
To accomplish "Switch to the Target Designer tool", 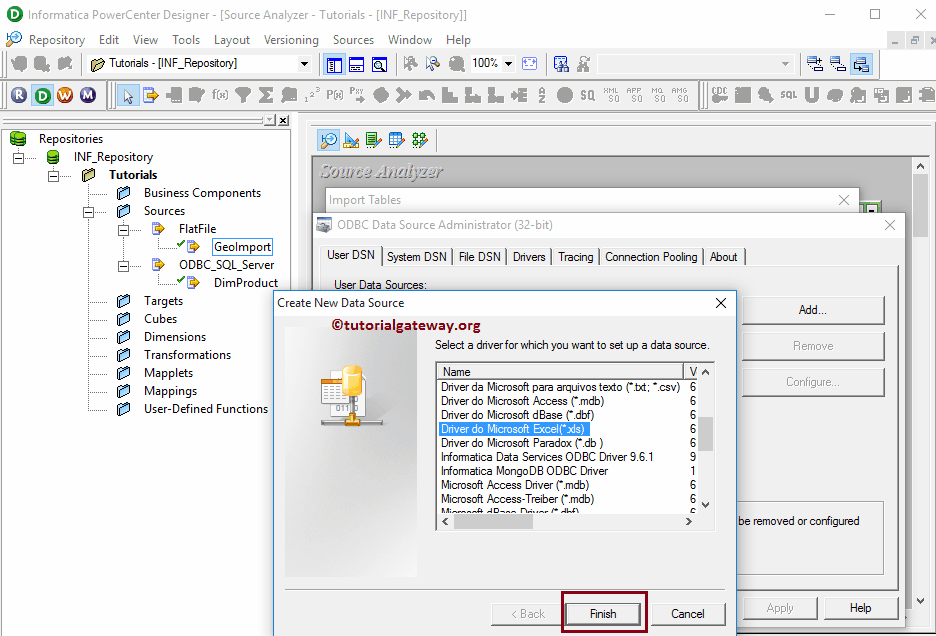I will click(350, 140).
